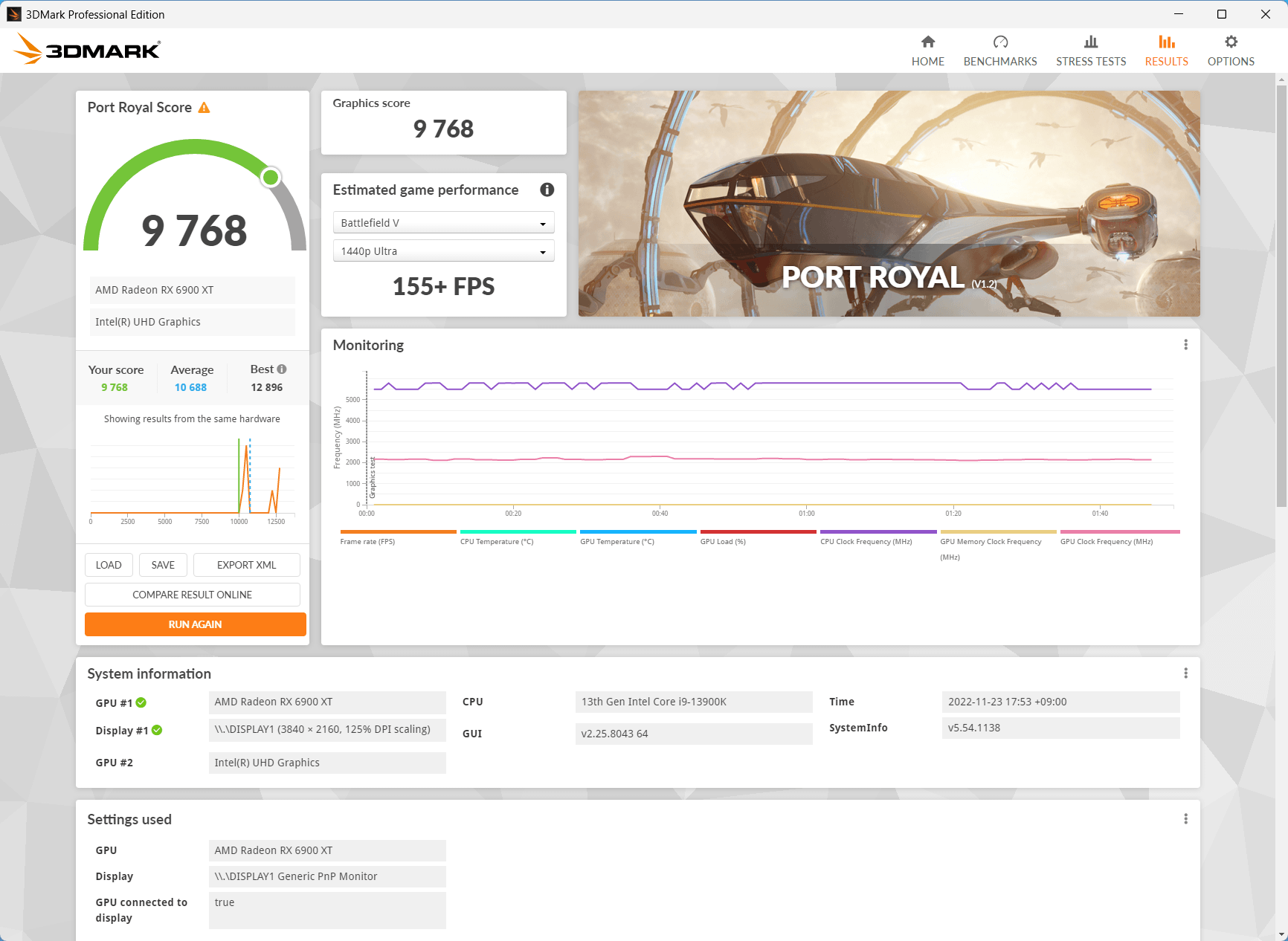
Task: Click AMD Radeon RX 6900 XT under score gauge
Action: tap(193, 290)
